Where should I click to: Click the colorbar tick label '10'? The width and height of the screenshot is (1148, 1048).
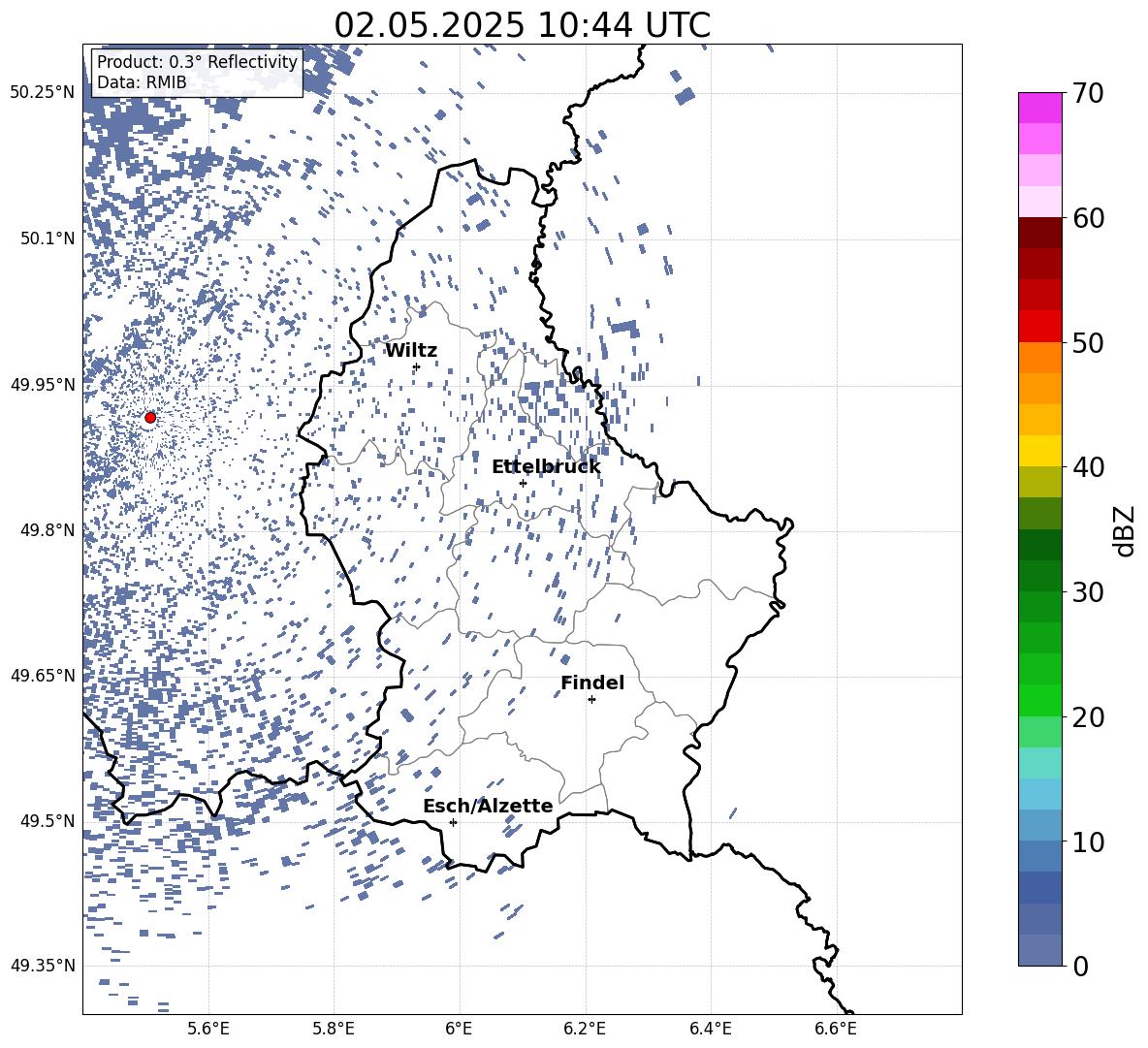[x=1088, y=842]
